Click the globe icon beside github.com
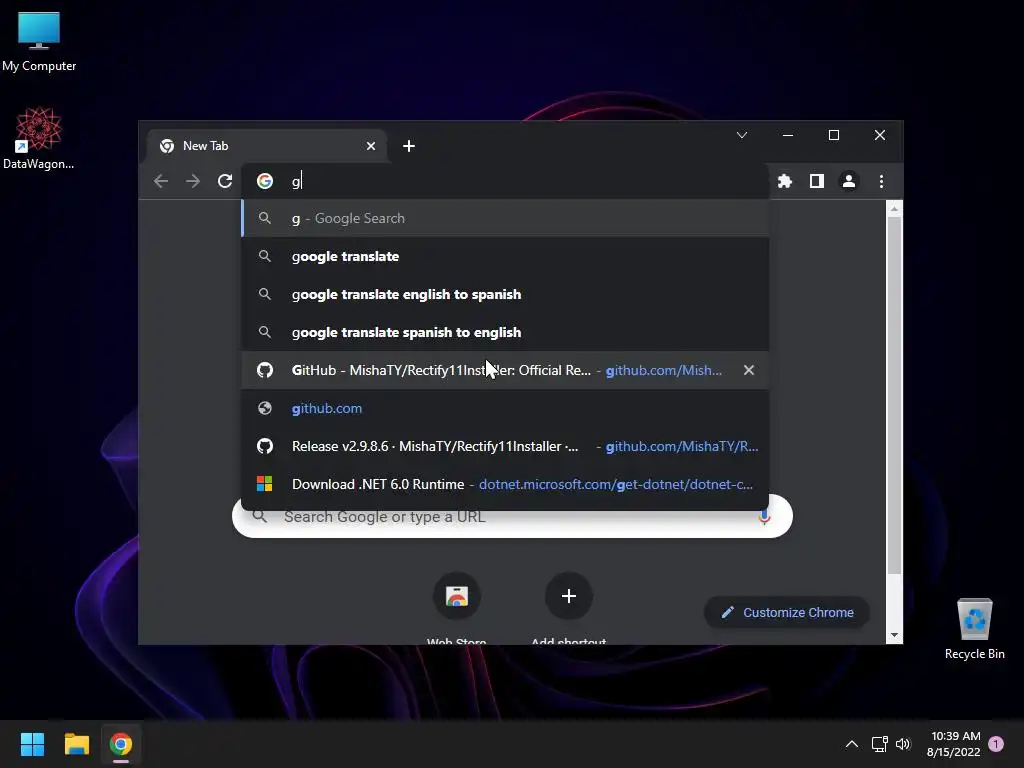The width and height of the screenshot is (1024, 768). [264, 408]
